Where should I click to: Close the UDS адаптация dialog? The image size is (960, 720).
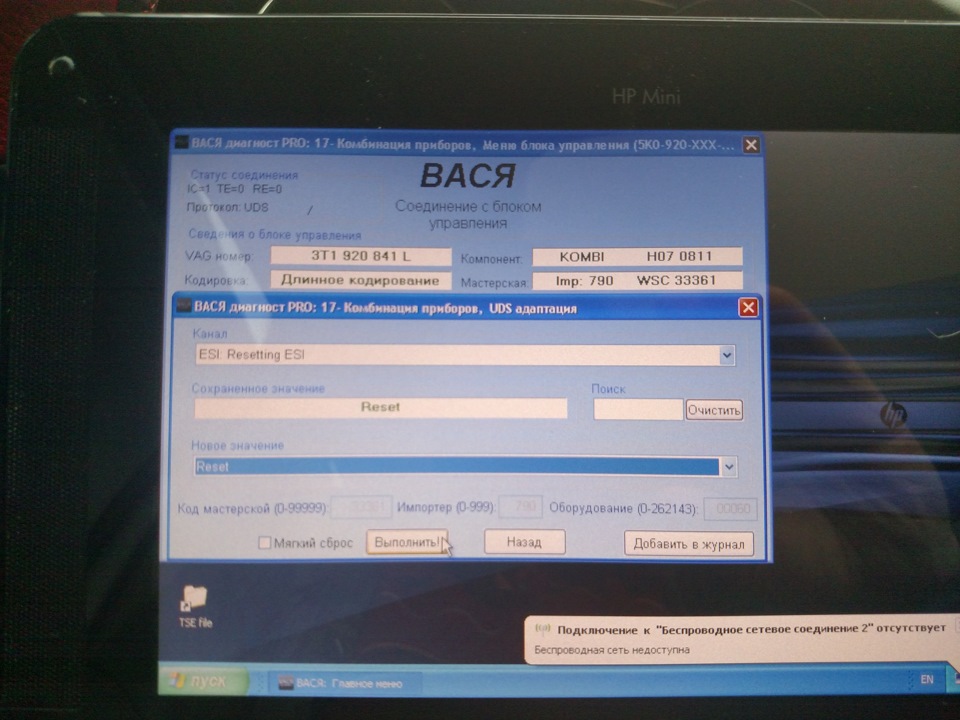[x=748, y=307]
